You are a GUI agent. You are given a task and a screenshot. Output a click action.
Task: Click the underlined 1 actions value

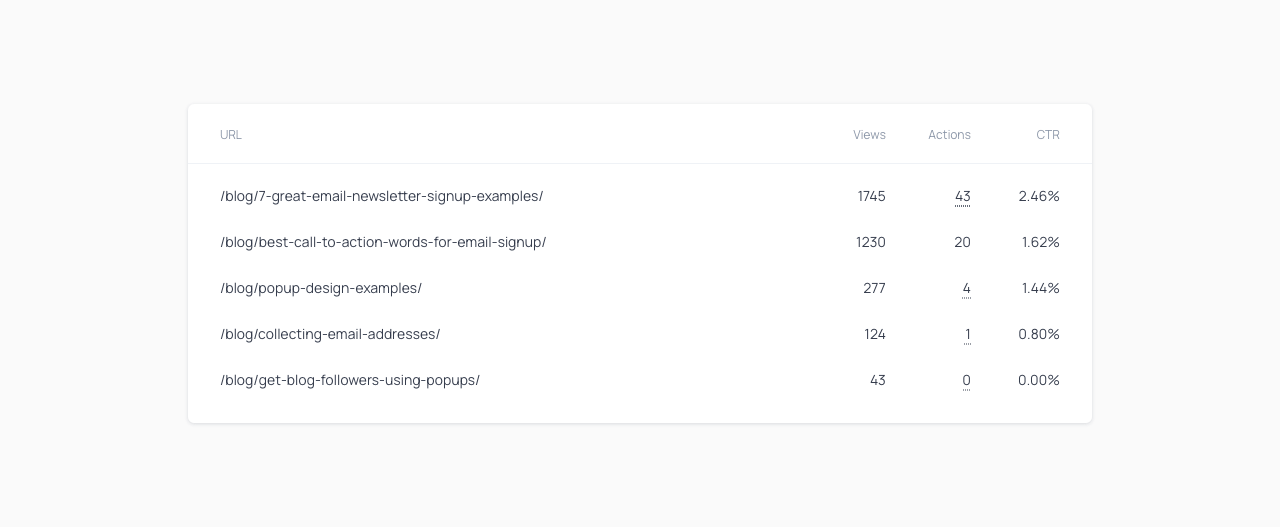(967, 334)
